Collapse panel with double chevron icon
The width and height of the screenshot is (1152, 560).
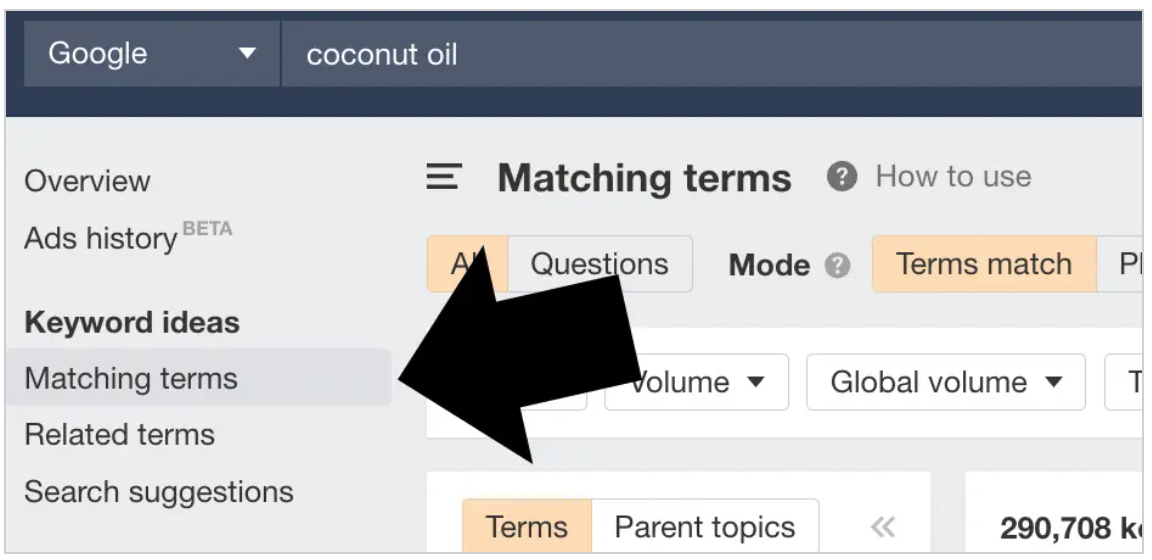(882, 526)
